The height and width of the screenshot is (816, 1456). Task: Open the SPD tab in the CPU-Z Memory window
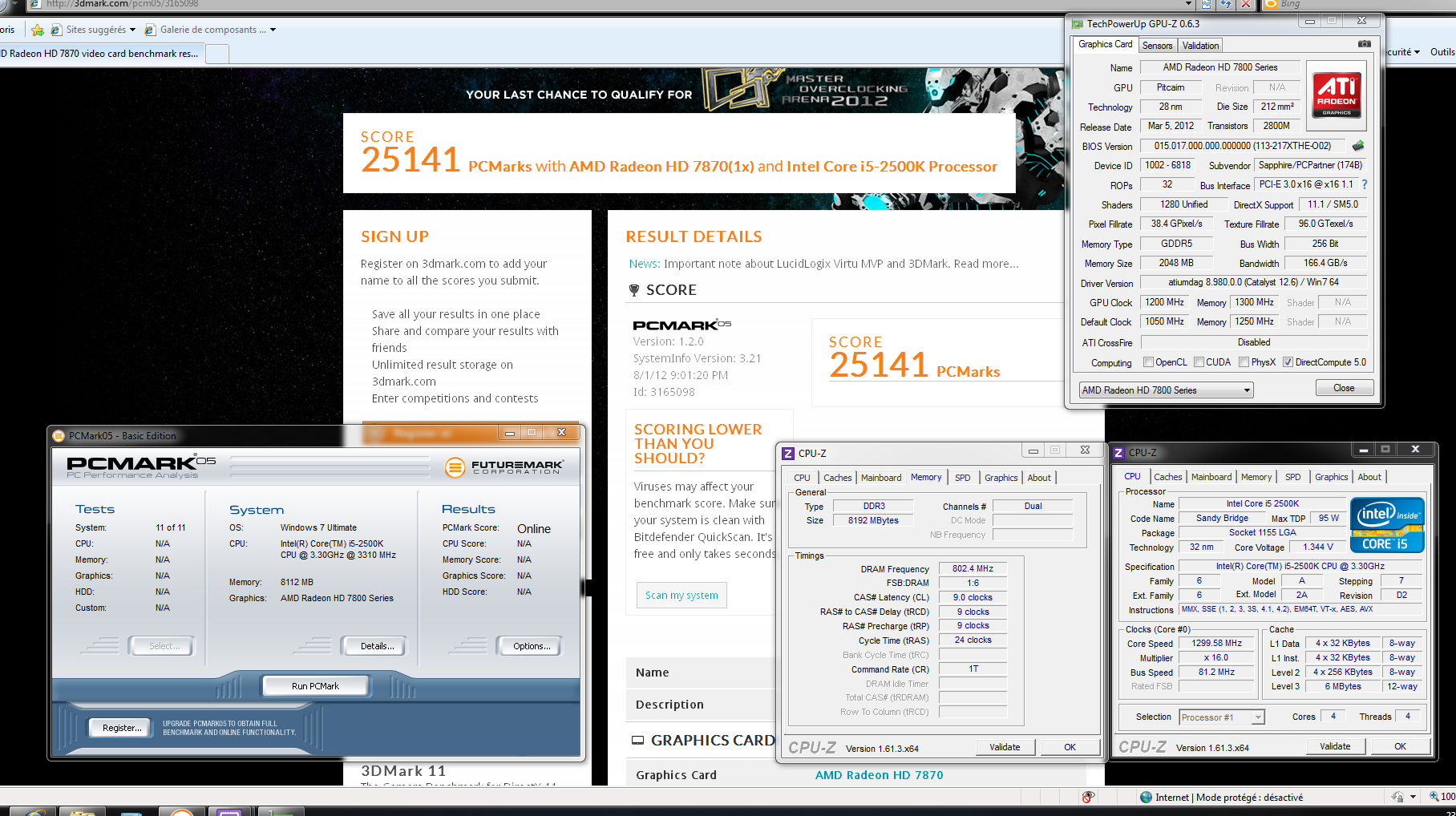962,478
